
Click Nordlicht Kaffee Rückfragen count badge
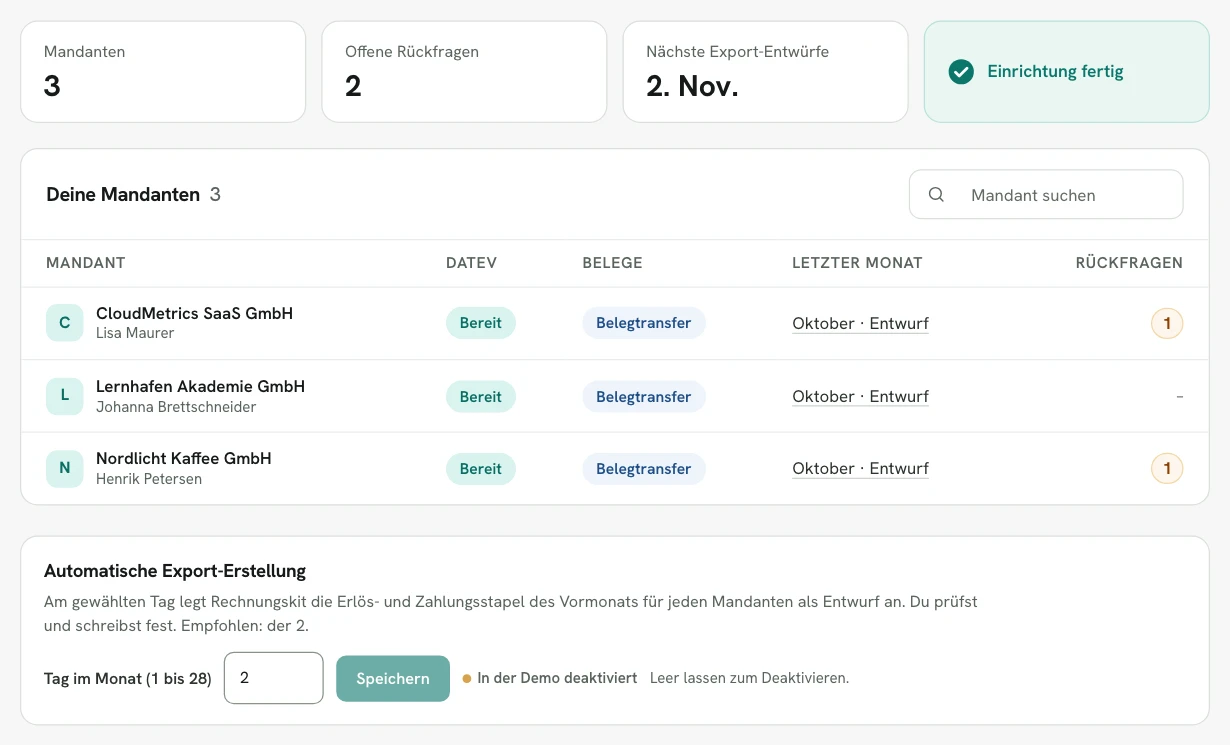coord(1167,468)
